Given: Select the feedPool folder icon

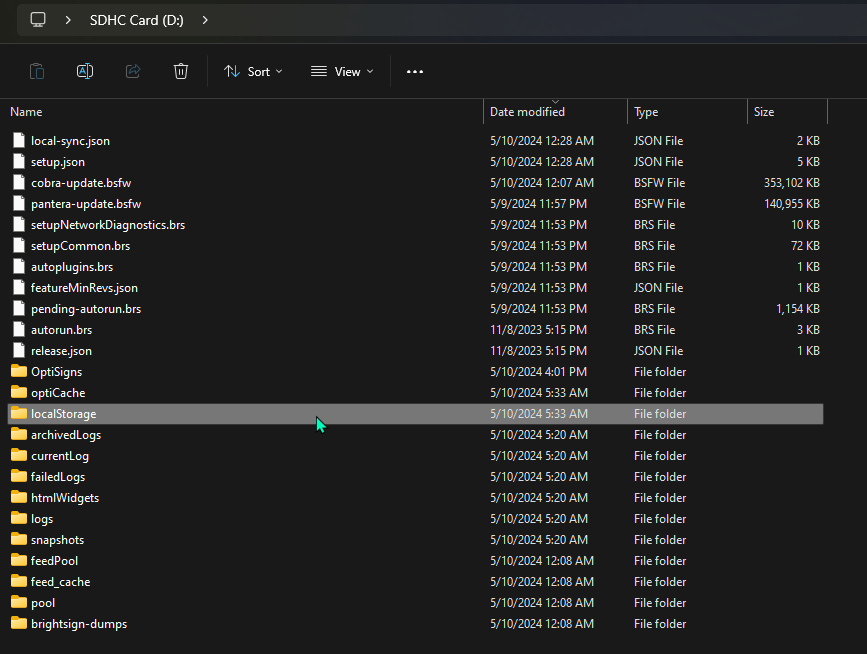Looking at the screenshot, I should tap(19, 560).
